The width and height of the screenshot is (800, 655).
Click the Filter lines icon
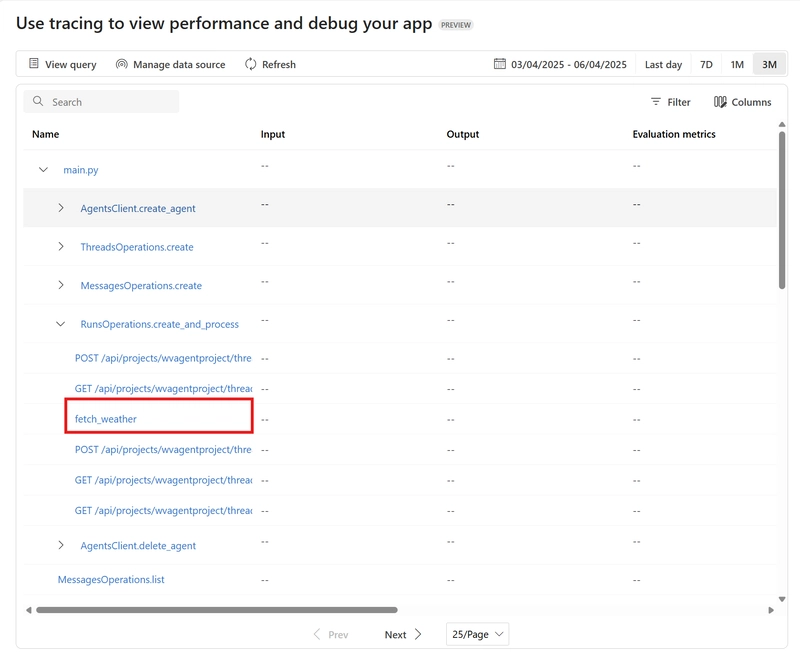pyautogui.click(x=656, y=102)
